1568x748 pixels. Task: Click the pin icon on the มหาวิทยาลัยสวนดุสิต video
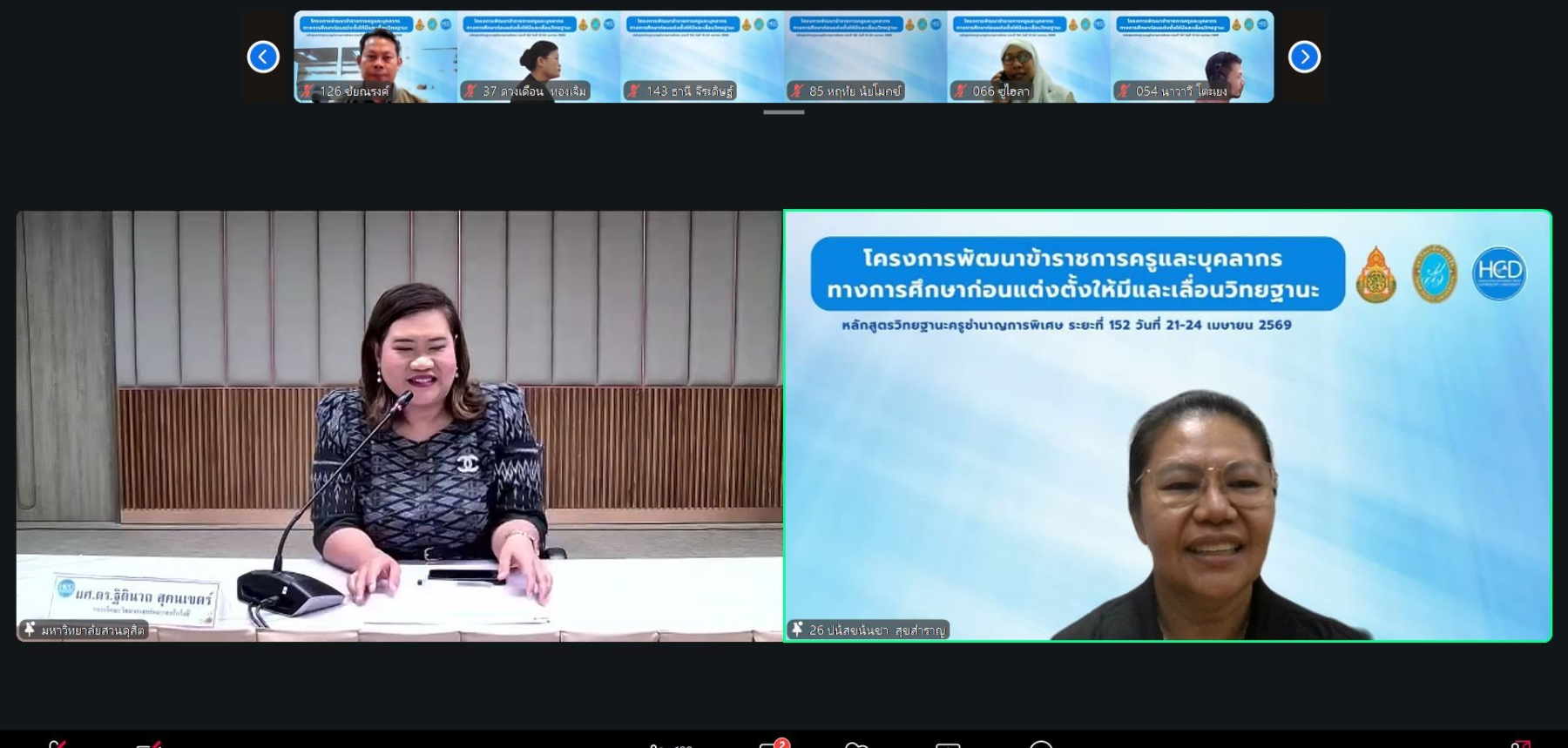(30, 629)
